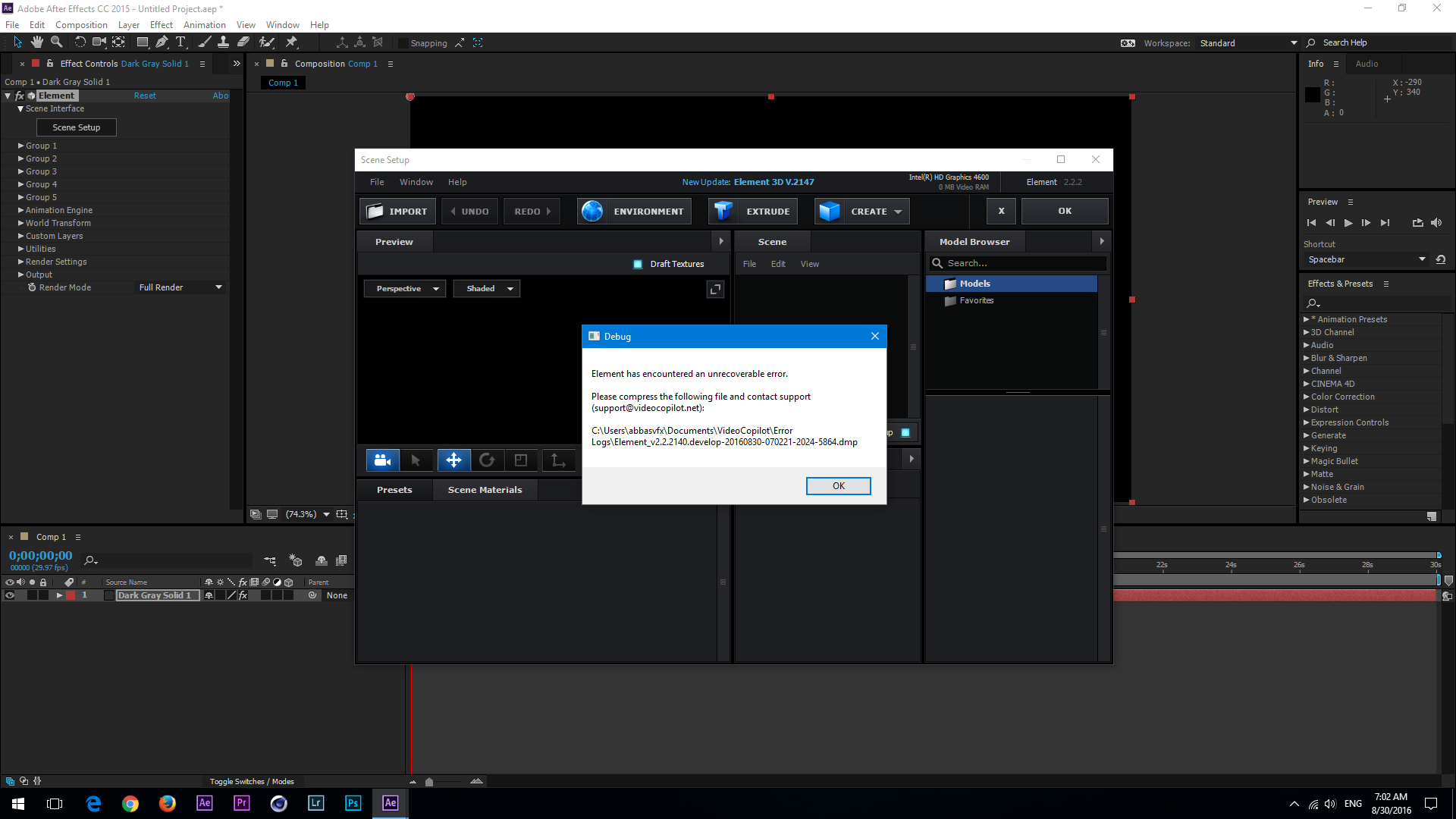1456x819 pixels.
Task: Select the Hand tool
Action: click(37, 42)
